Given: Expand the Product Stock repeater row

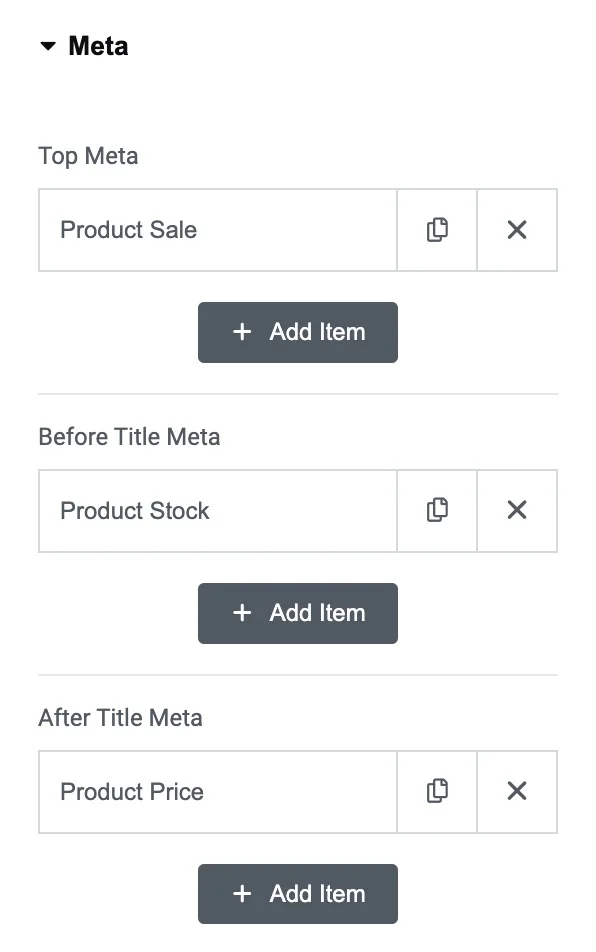Looking at the screenshot, I should [217, 511].
